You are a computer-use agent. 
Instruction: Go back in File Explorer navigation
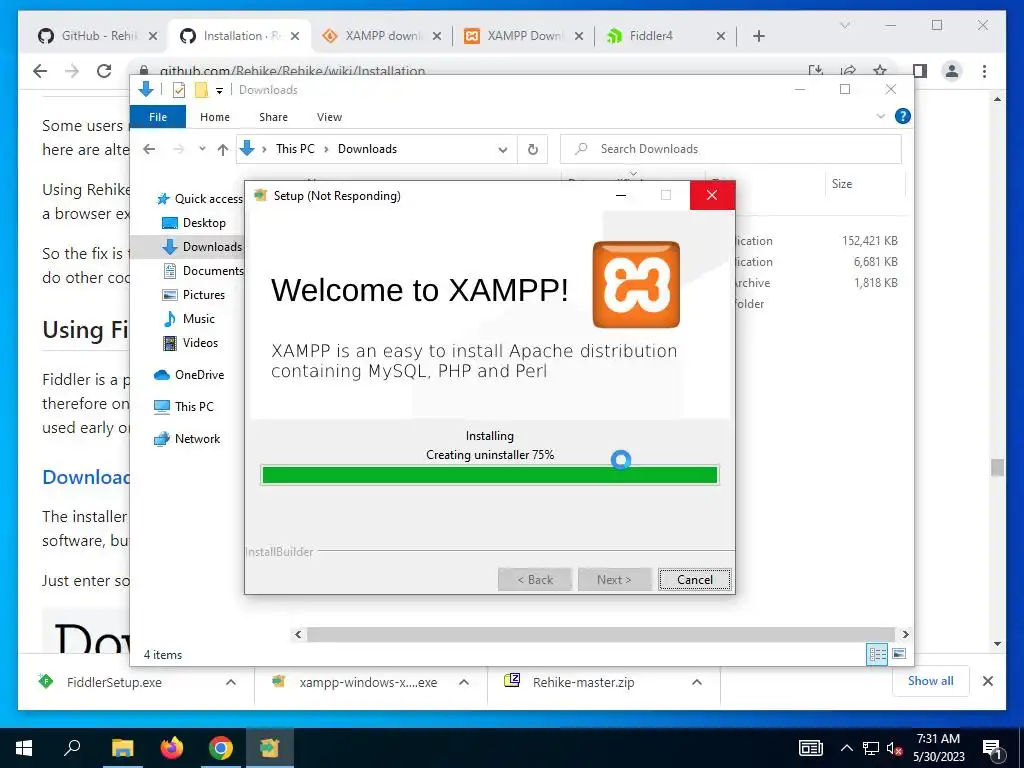coord(149,149)
